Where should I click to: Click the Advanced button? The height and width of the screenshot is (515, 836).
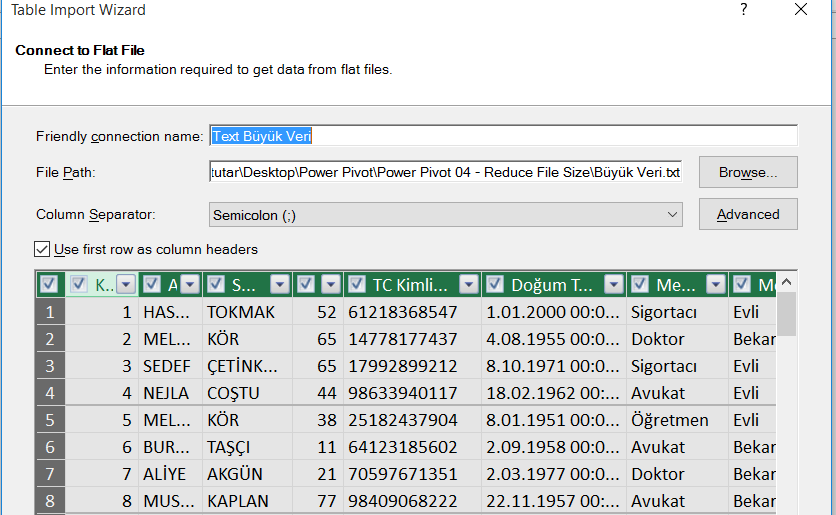click(x=747, y=214)
